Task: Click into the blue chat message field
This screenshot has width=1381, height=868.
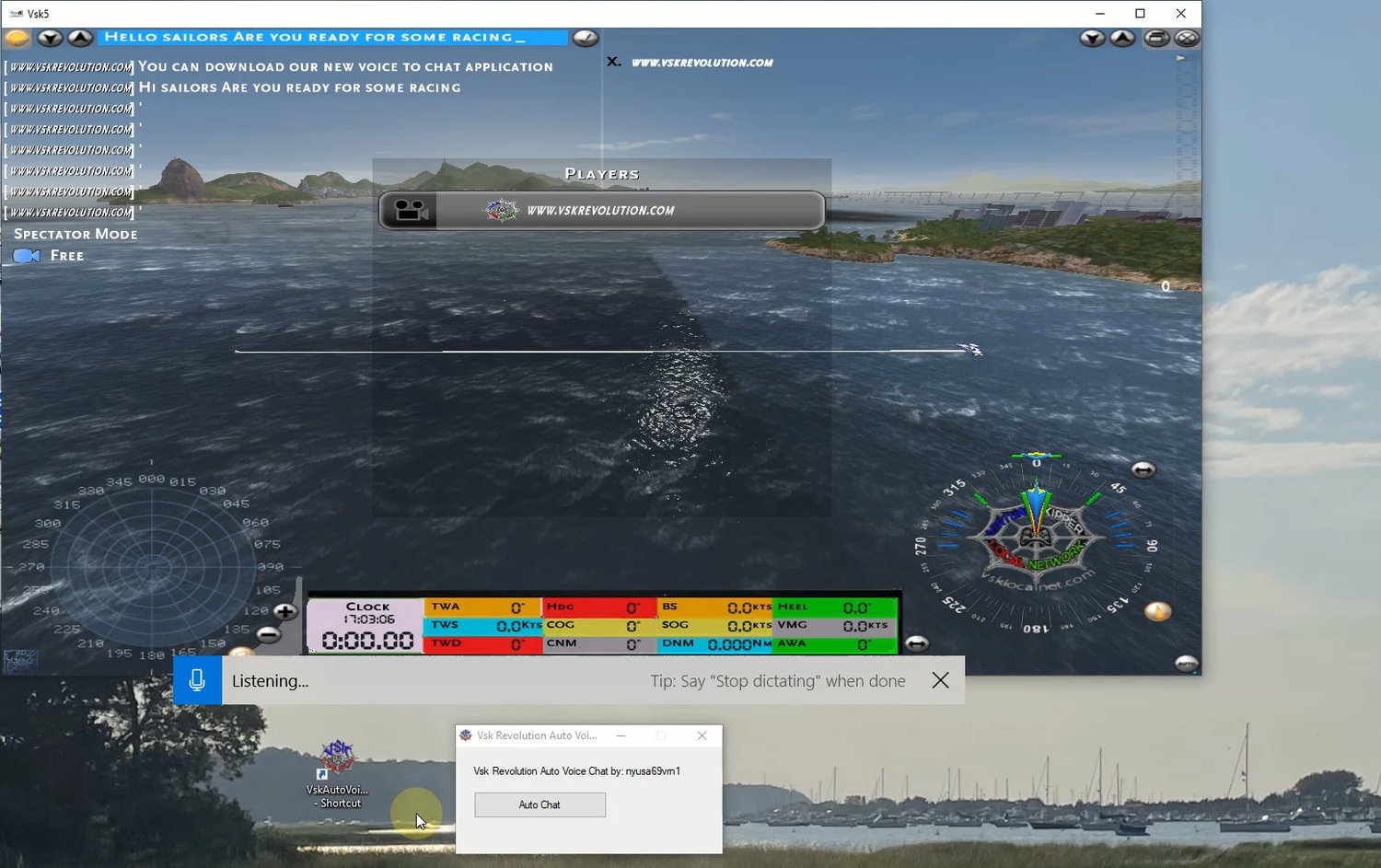Action: (332, 37)
